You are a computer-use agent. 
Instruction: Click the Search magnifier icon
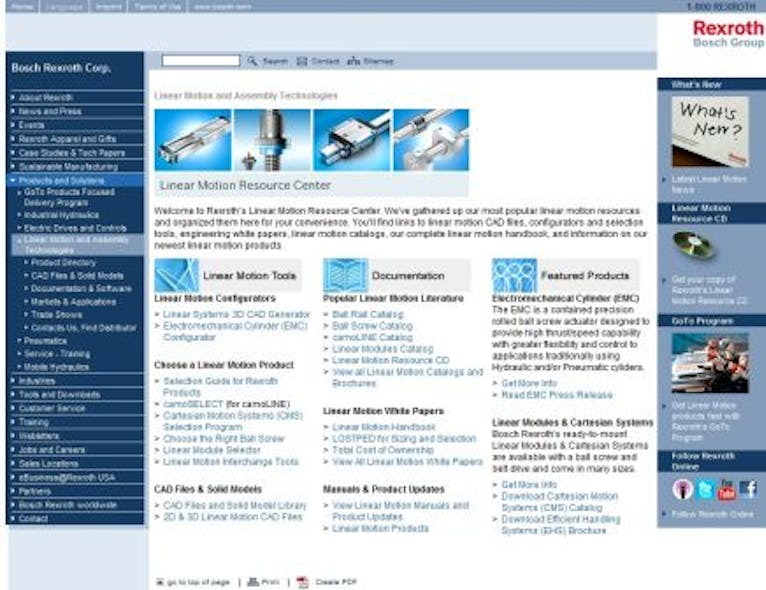coord(252,61)
